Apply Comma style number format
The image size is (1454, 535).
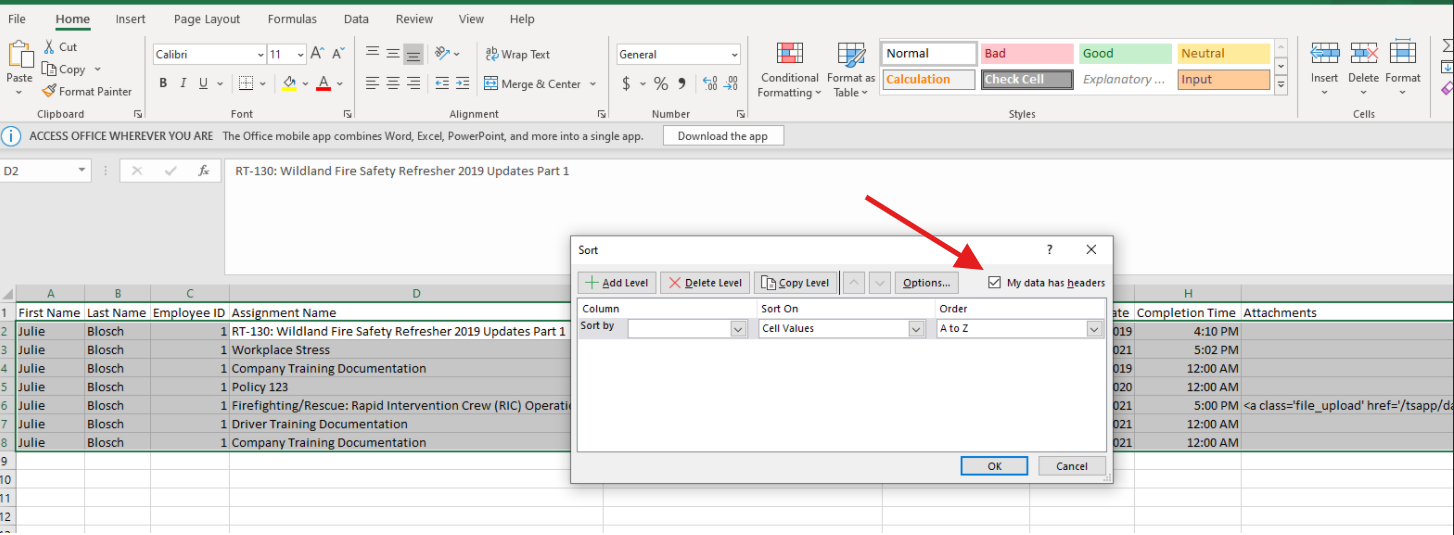683,84
